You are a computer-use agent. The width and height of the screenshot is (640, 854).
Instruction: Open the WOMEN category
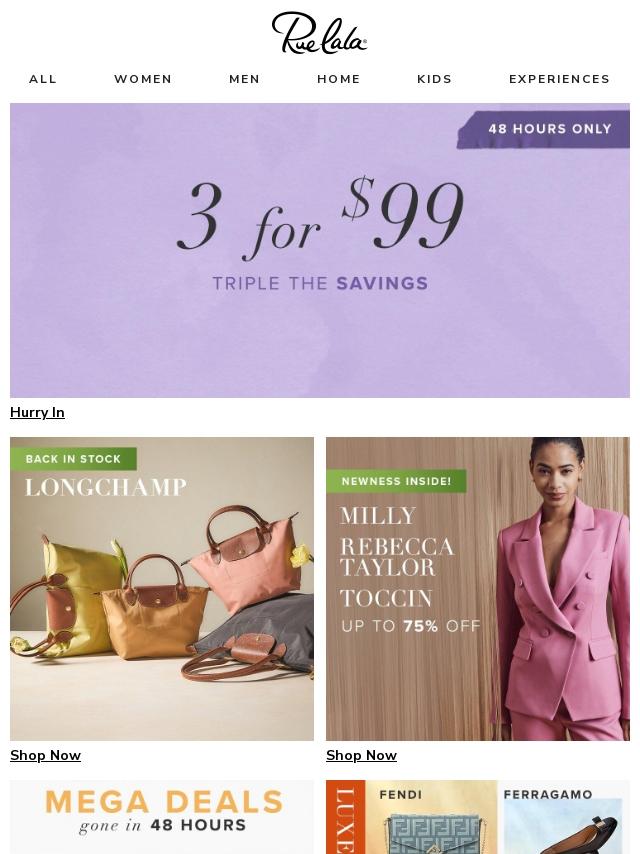tap(143, 79)
